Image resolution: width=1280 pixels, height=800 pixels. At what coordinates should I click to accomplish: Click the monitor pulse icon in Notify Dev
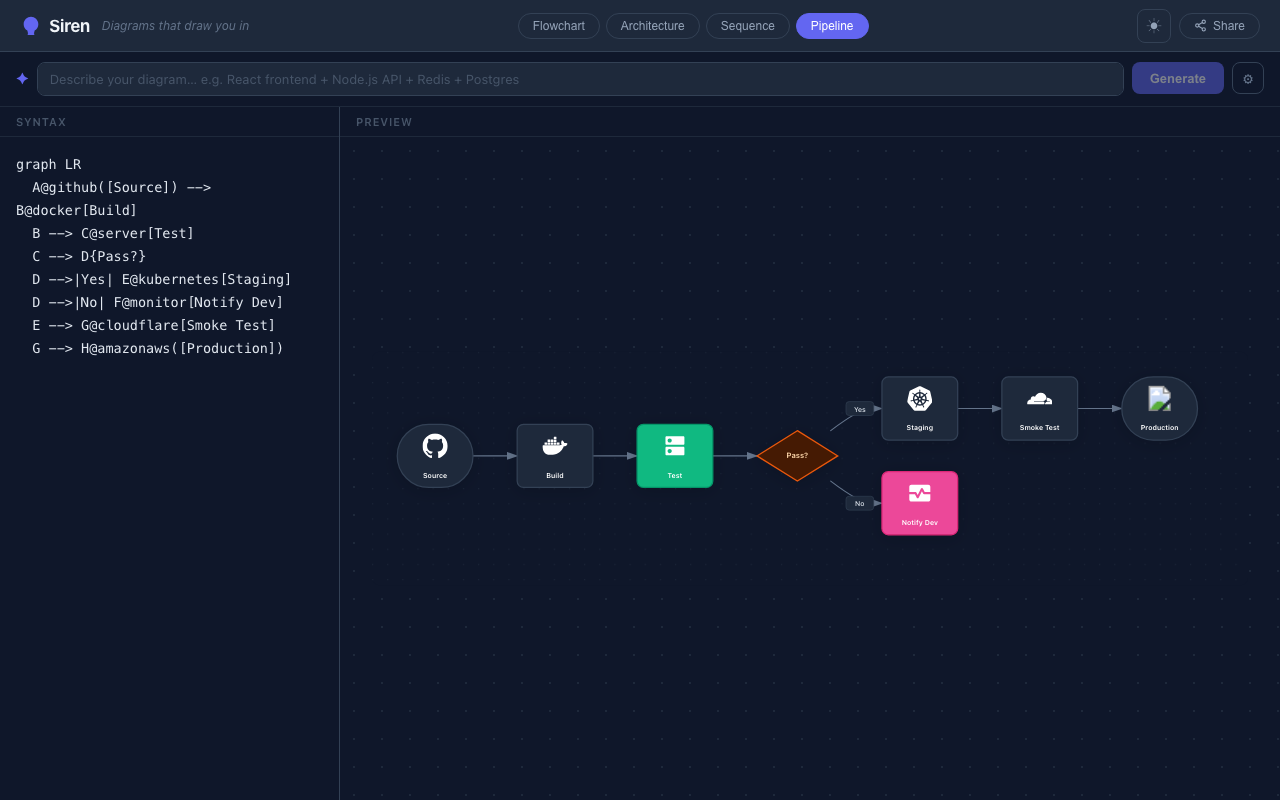tap(920, 493)
